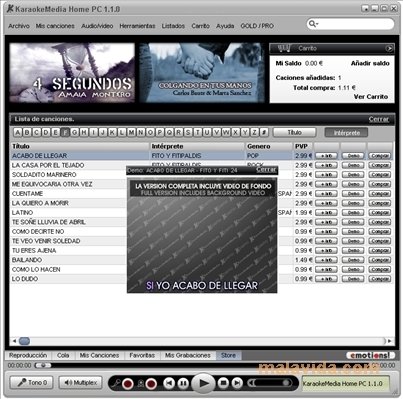Open the GOLD / PRO menu
The width and height of the screenshot is (403, 399).
257,26
